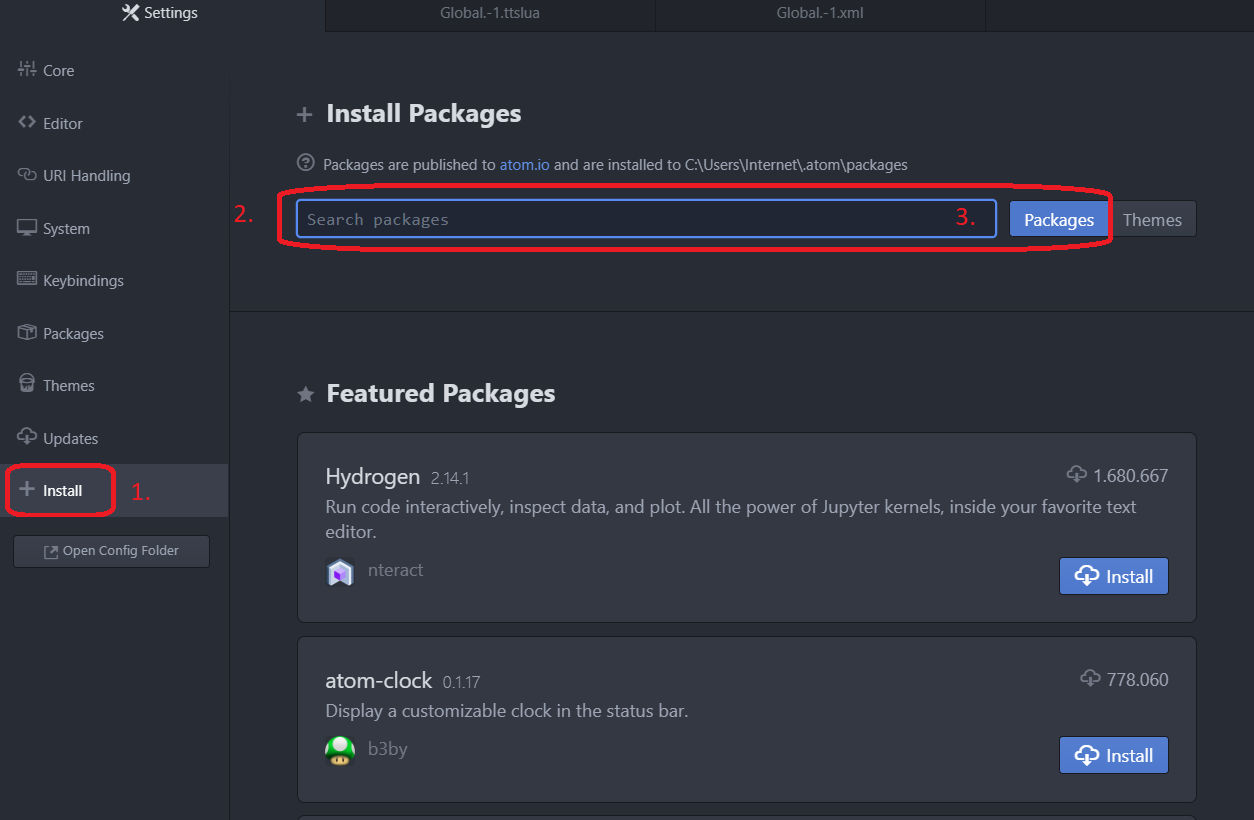Open the Core settings section

pyautogui.click(x=114, y=70)
